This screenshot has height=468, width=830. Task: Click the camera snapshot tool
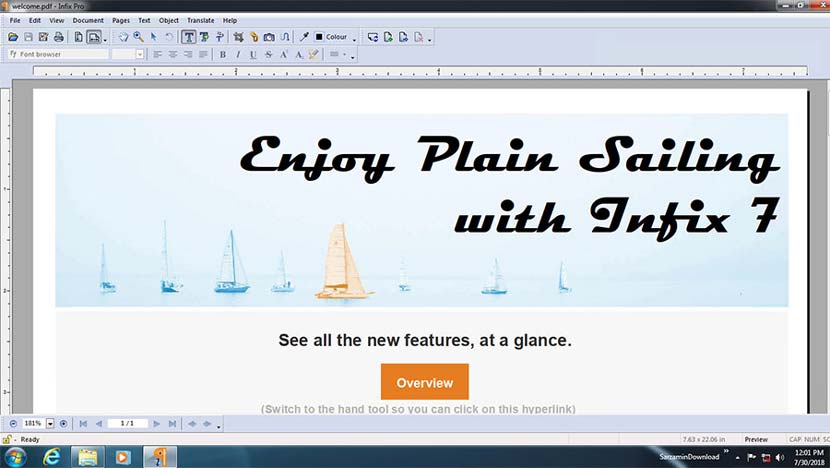point(269,37)
